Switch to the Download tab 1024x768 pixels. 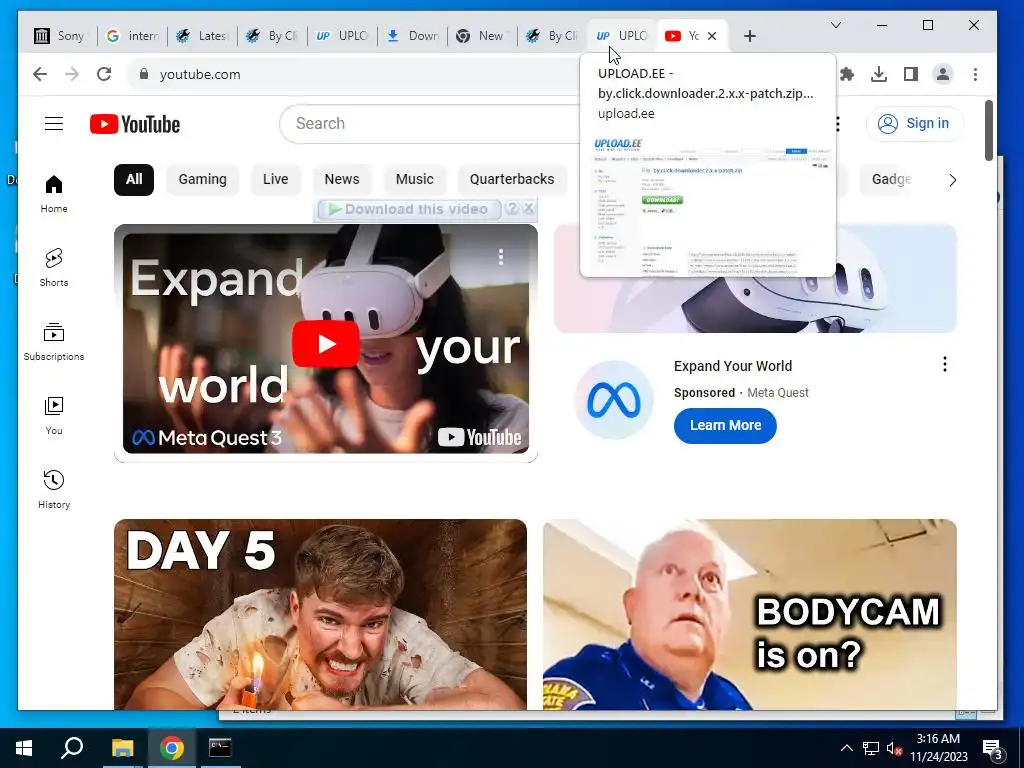[413, 36]
